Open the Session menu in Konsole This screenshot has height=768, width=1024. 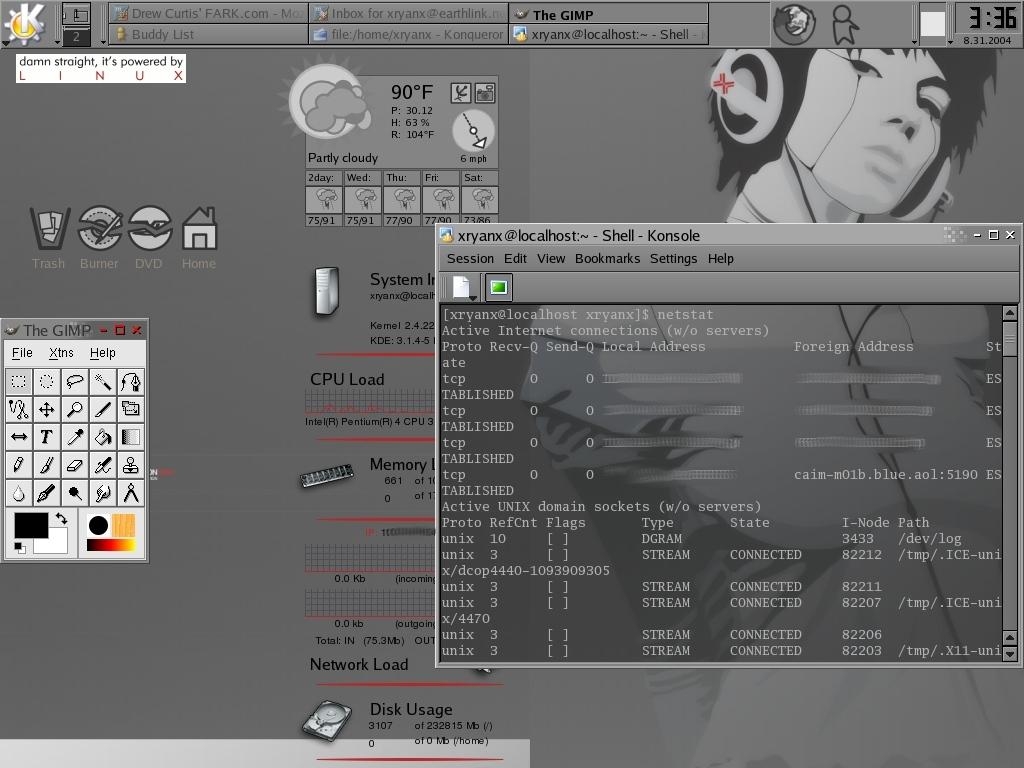470,259
